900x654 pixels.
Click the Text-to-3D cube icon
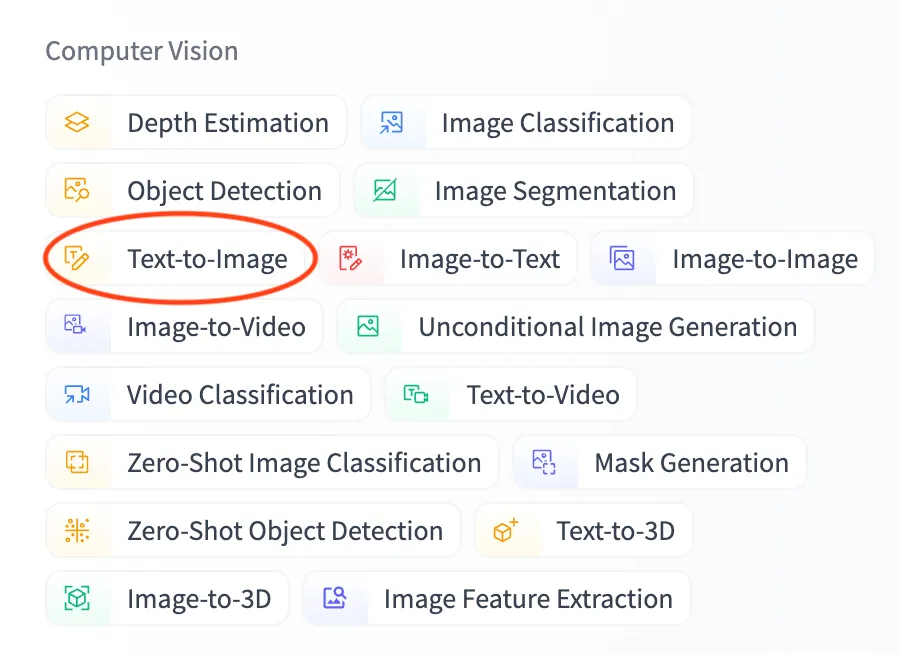click(x=506, y=531)
